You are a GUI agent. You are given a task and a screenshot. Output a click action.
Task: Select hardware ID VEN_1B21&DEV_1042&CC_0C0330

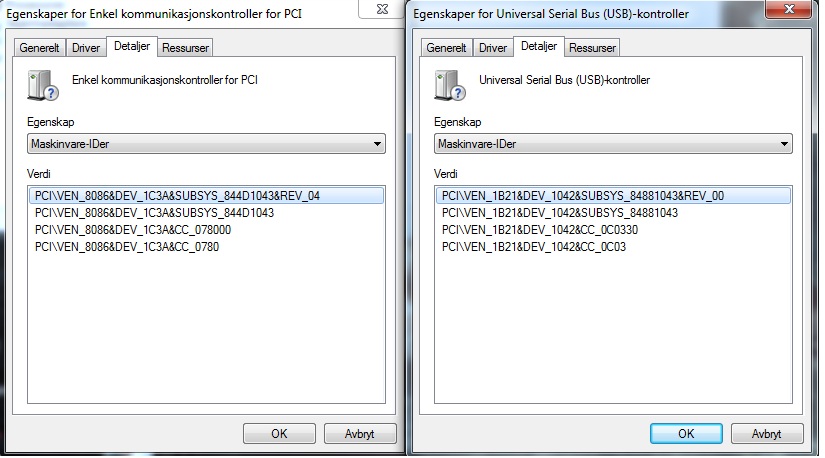pos(540,230)
